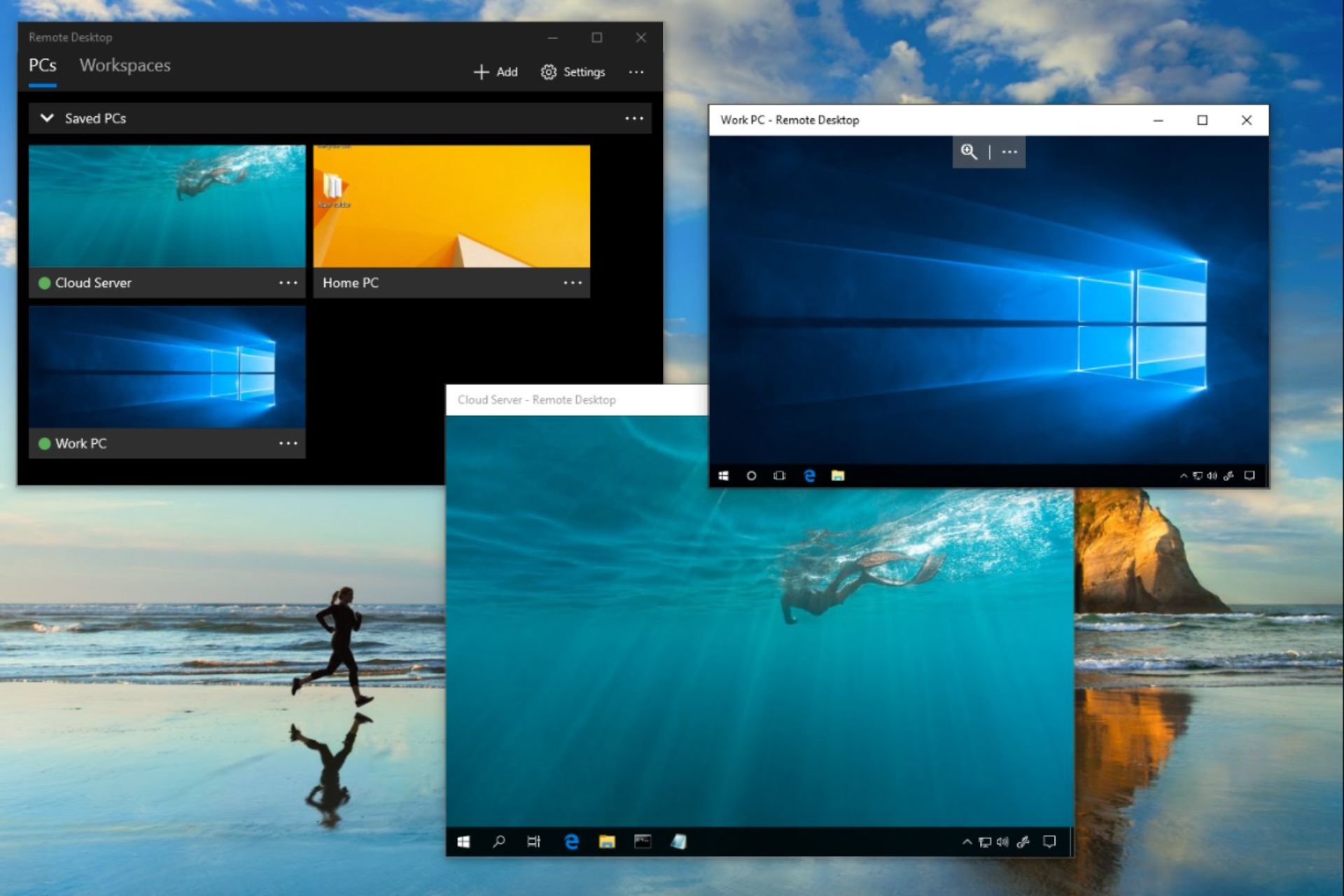
Task: Switch to the PCs tab
Action: click(43, 66)
